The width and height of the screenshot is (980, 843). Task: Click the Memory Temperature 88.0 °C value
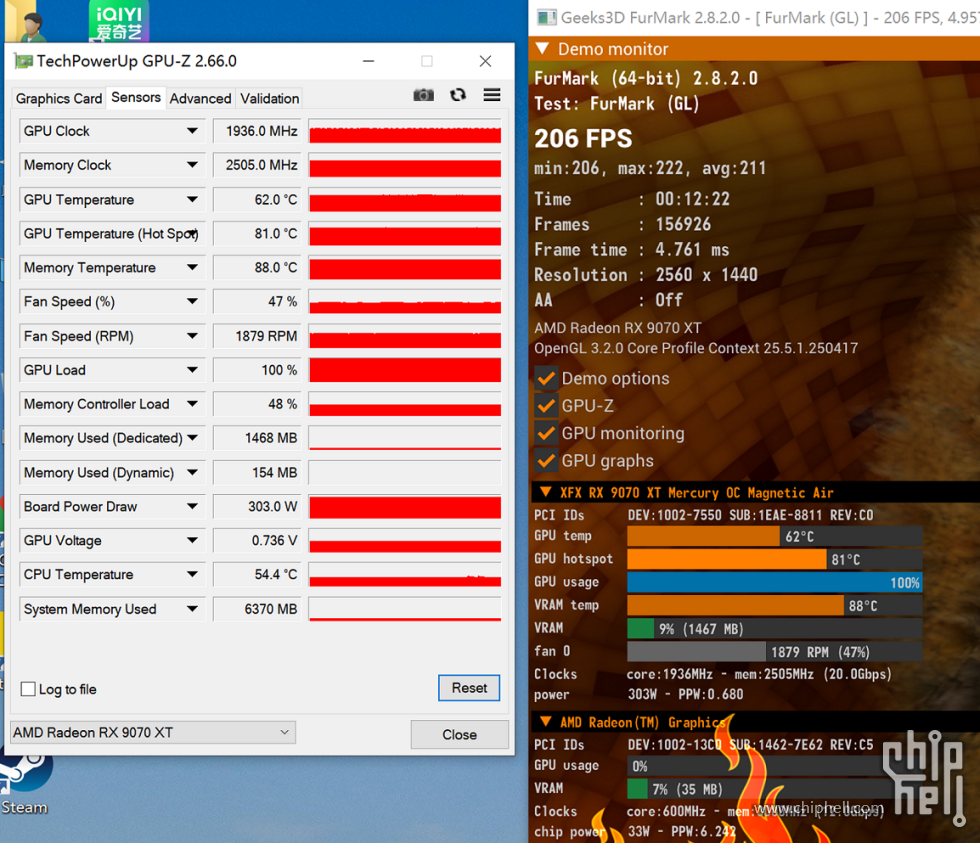257,267
